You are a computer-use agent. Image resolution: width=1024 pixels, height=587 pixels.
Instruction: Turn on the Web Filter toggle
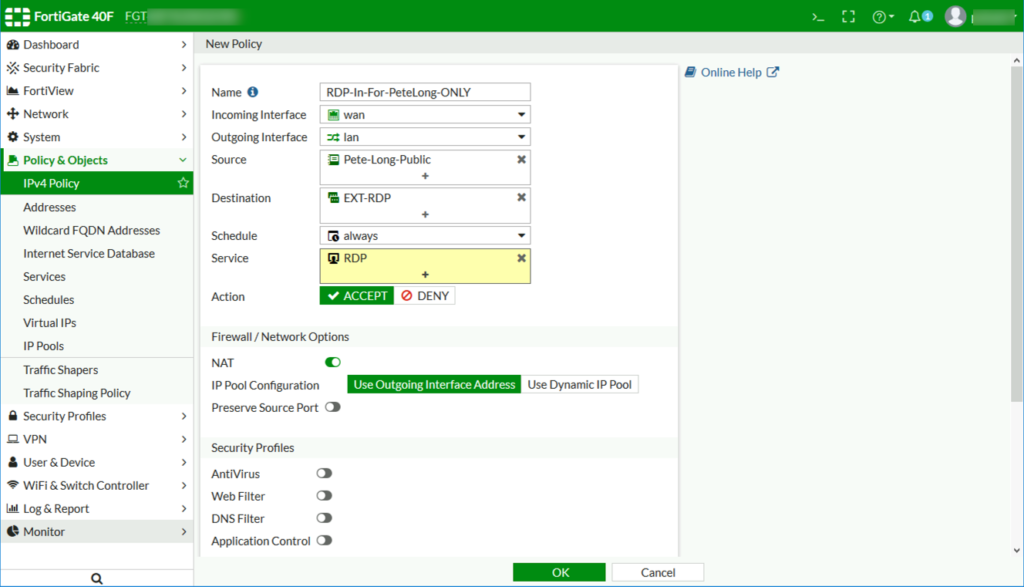tap(322, 496)
